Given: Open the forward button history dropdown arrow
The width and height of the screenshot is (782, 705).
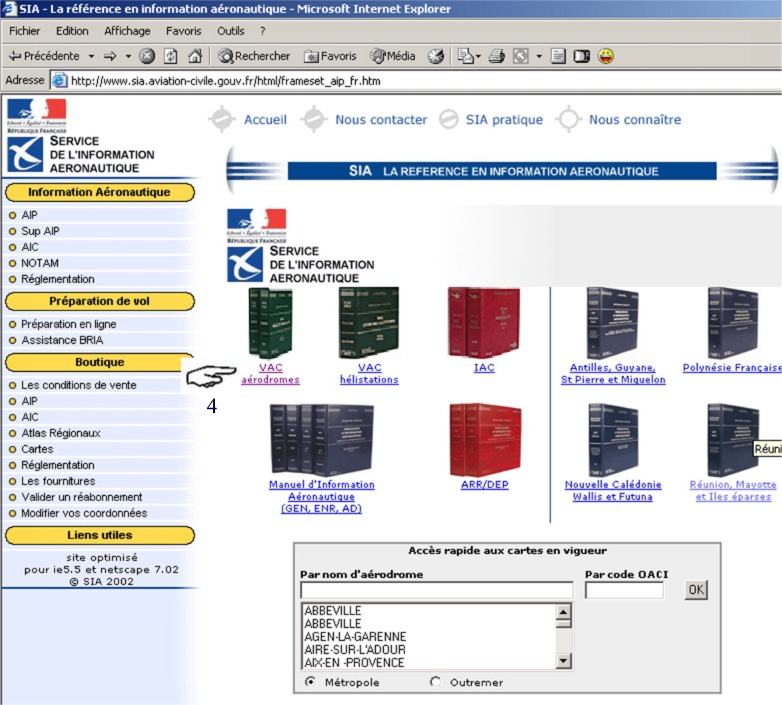Looking at the screenshot, I should (x=128, y=56).
